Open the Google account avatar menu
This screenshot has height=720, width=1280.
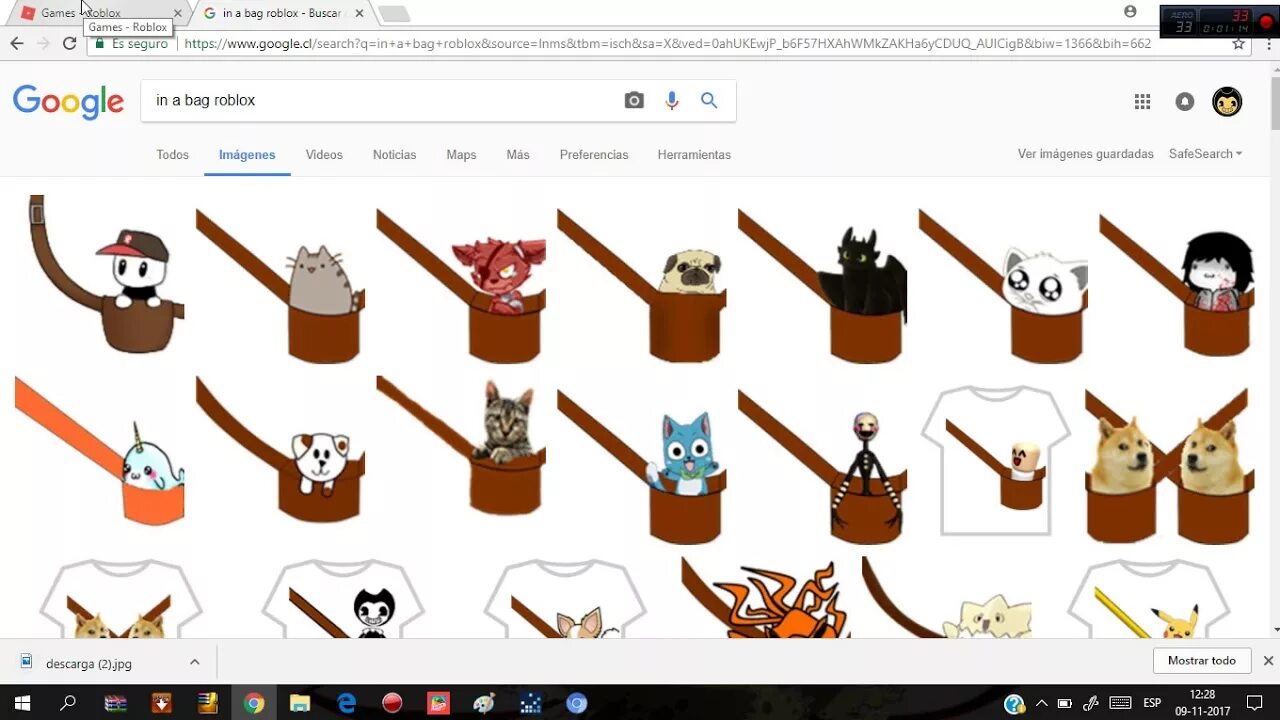point(1227,101)
